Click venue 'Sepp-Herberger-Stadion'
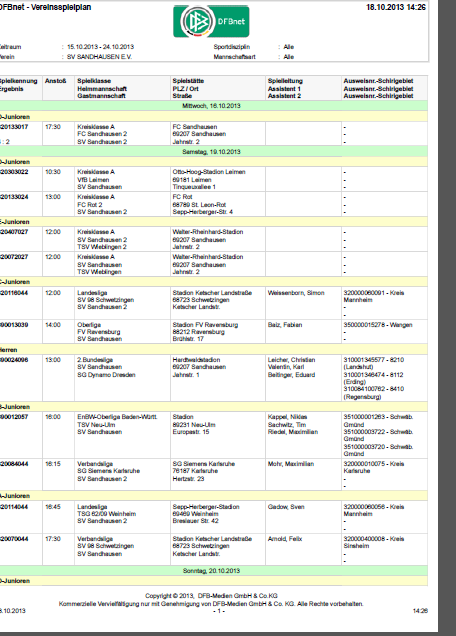Viewport: 456px width, 636px height. (x=206, y=507)
